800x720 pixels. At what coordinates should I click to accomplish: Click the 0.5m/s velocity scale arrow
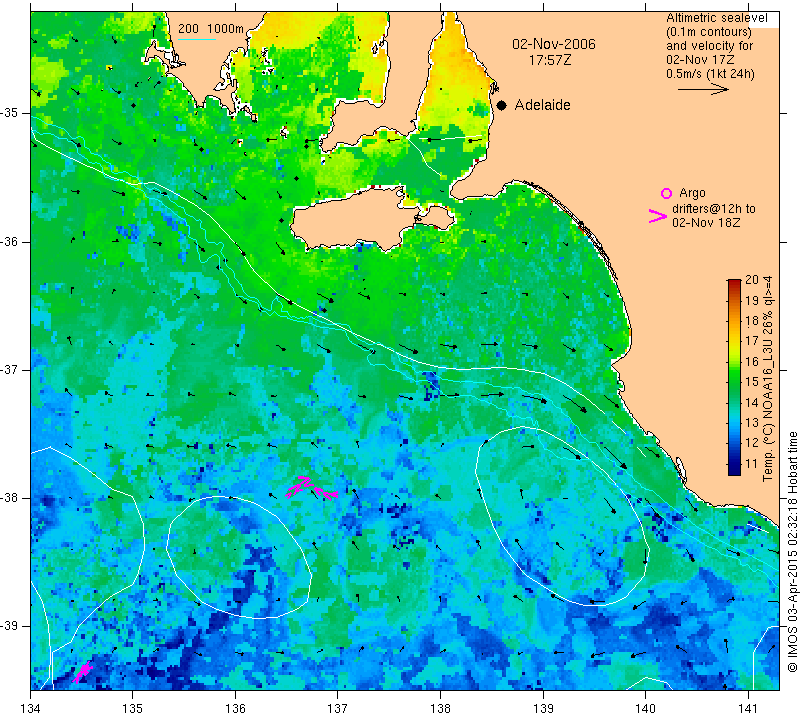click(x=703, y=89)
